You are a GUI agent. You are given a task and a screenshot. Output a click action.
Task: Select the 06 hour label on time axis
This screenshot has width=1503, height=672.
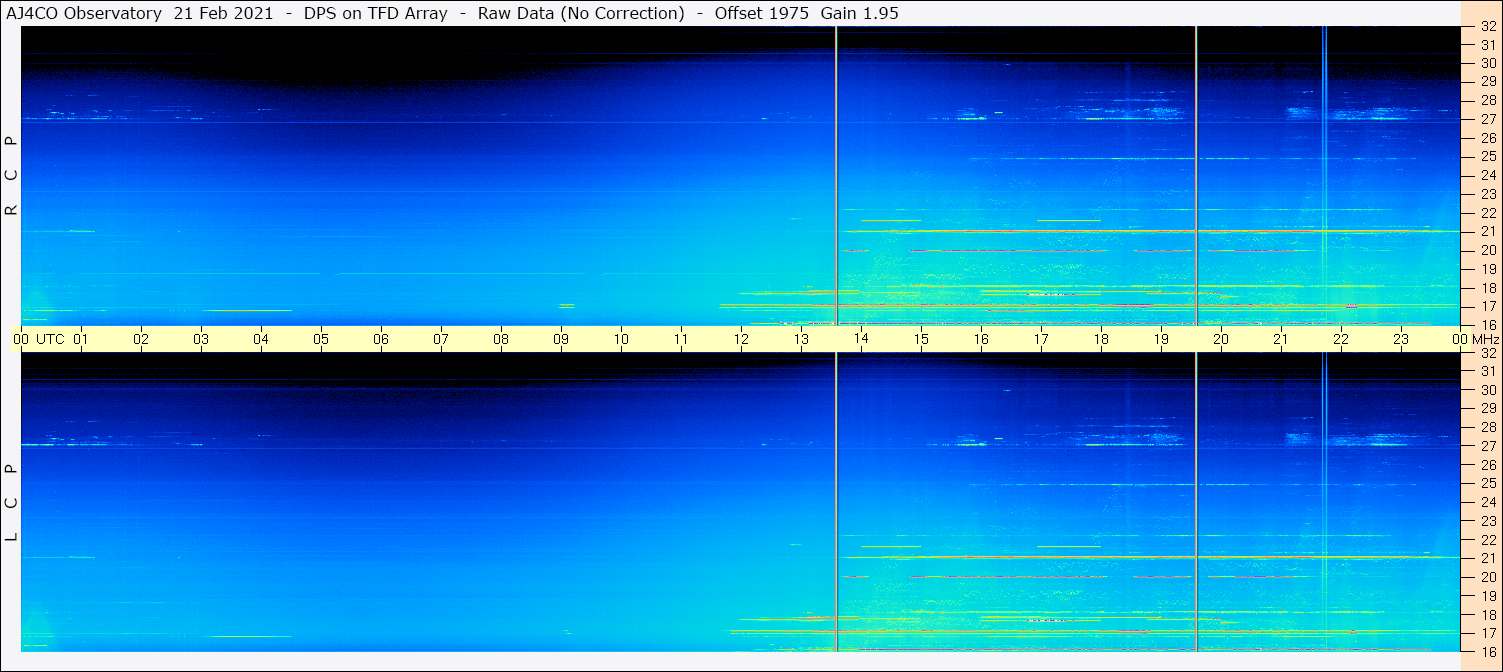coord(381,339)
